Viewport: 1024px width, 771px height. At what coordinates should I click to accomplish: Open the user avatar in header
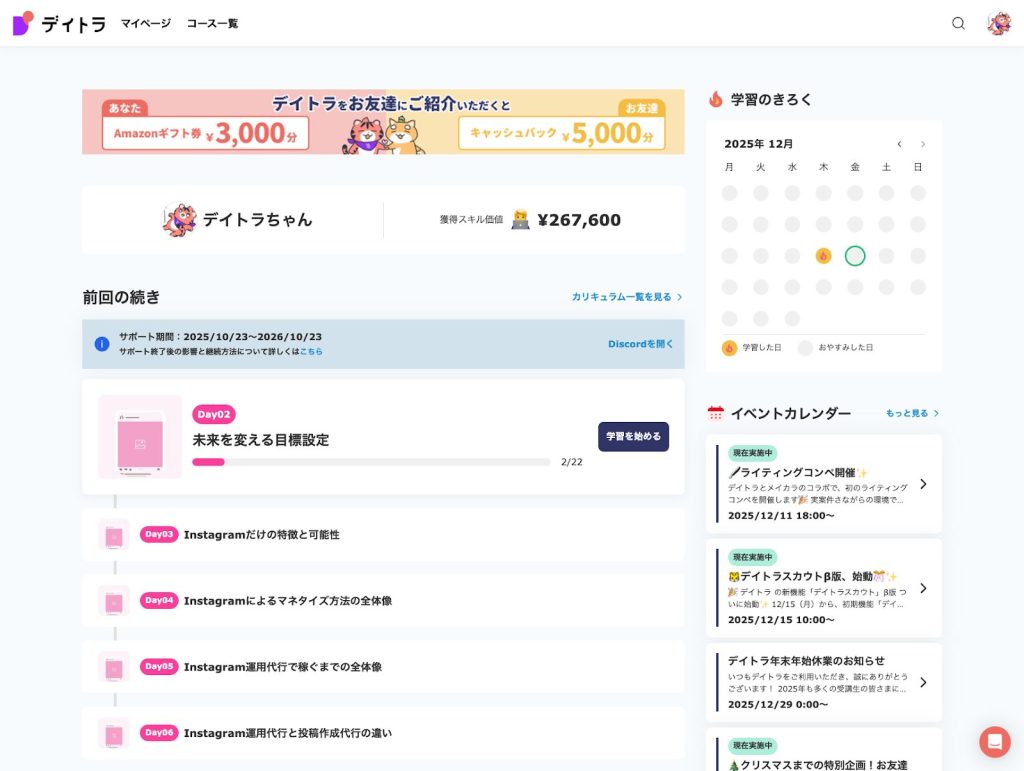[x=998, y=23]
